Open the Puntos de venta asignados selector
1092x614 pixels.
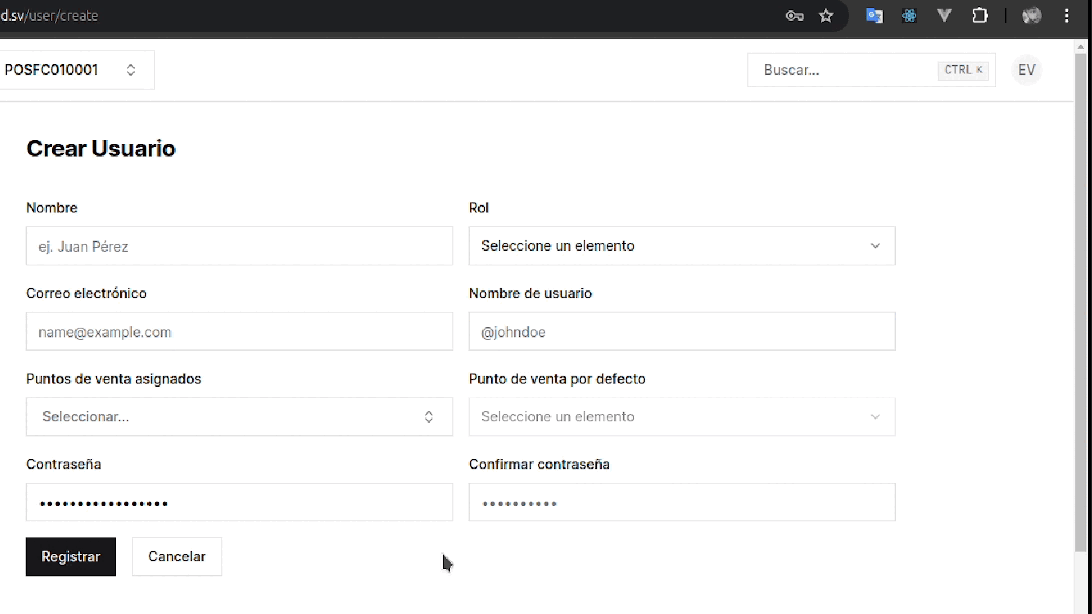pyautogui.click(x=238, y=416)
